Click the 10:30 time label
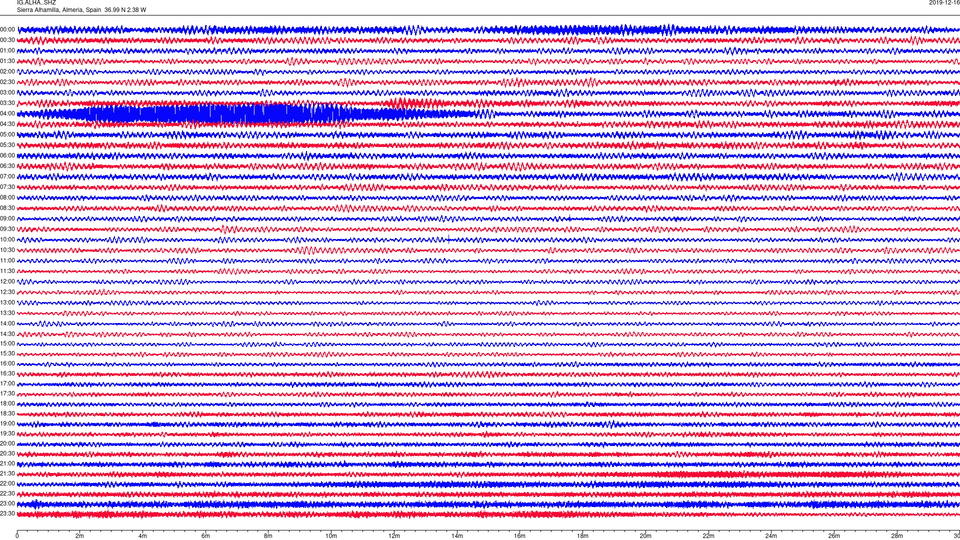960x540 pixels. 7,250
